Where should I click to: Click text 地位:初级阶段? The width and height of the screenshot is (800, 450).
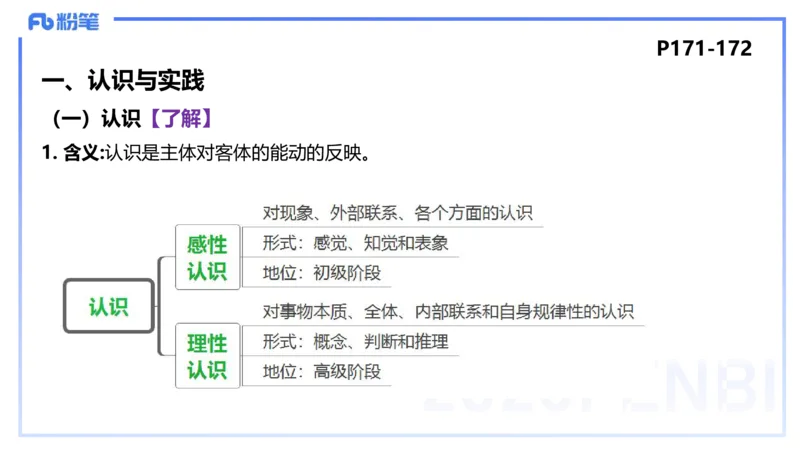pyautogui.click(x=321, y=273)
